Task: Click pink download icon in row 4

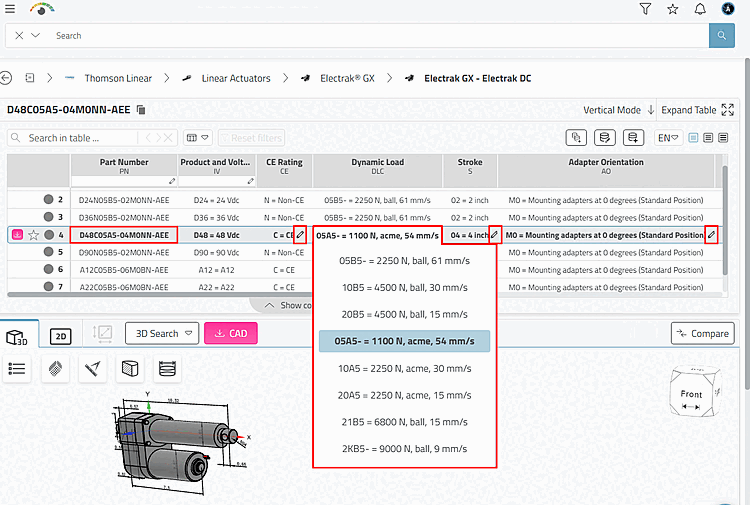Action: click(x=17, y=234)
